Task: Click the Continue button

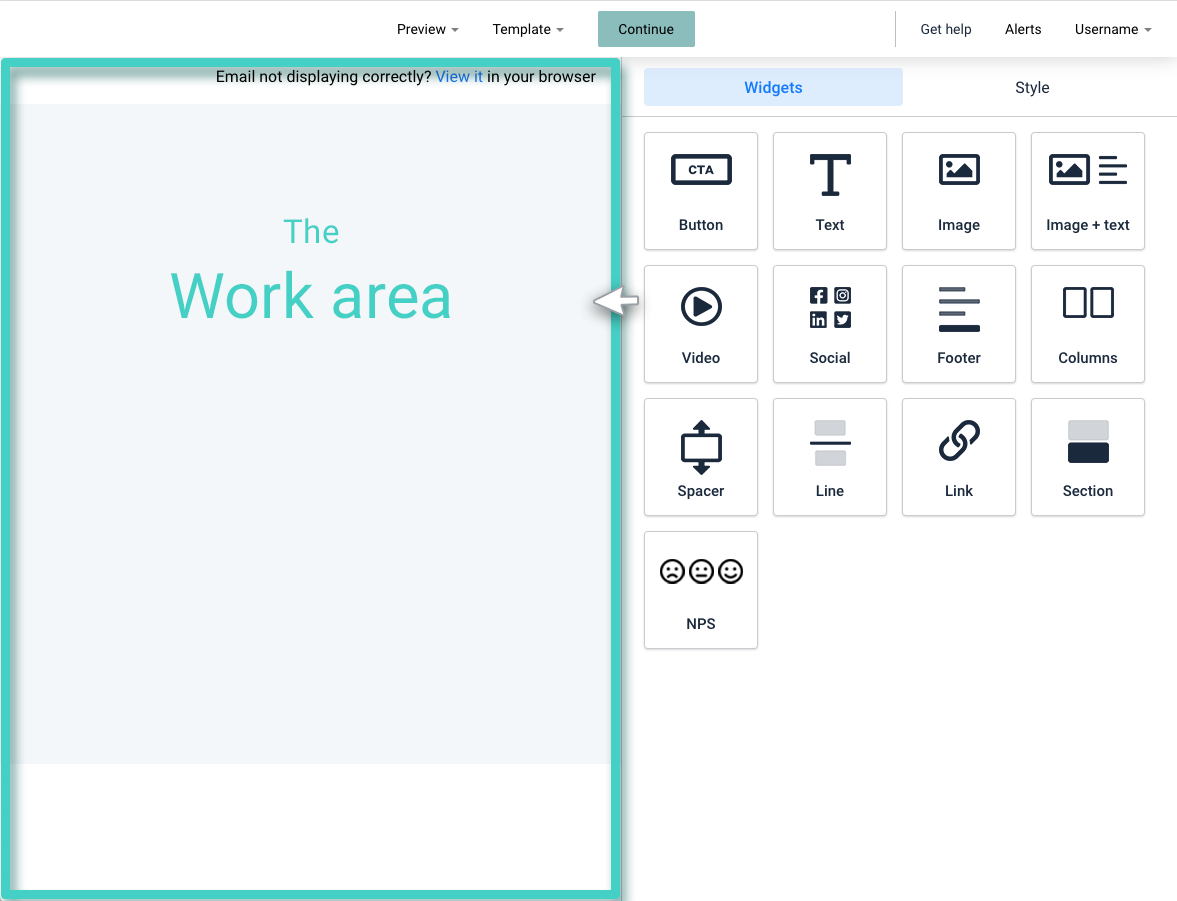Action: coord(646,29)
